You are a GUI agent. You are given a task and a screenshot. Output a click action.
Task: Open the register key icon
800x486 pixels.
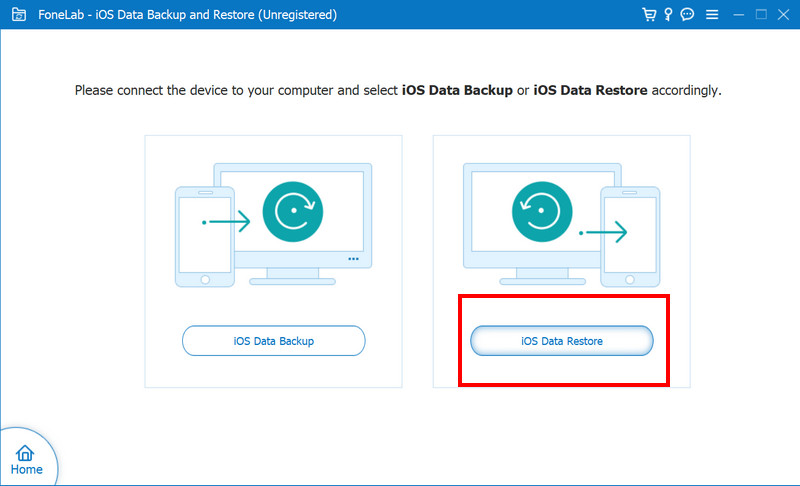tap(668, 14)
